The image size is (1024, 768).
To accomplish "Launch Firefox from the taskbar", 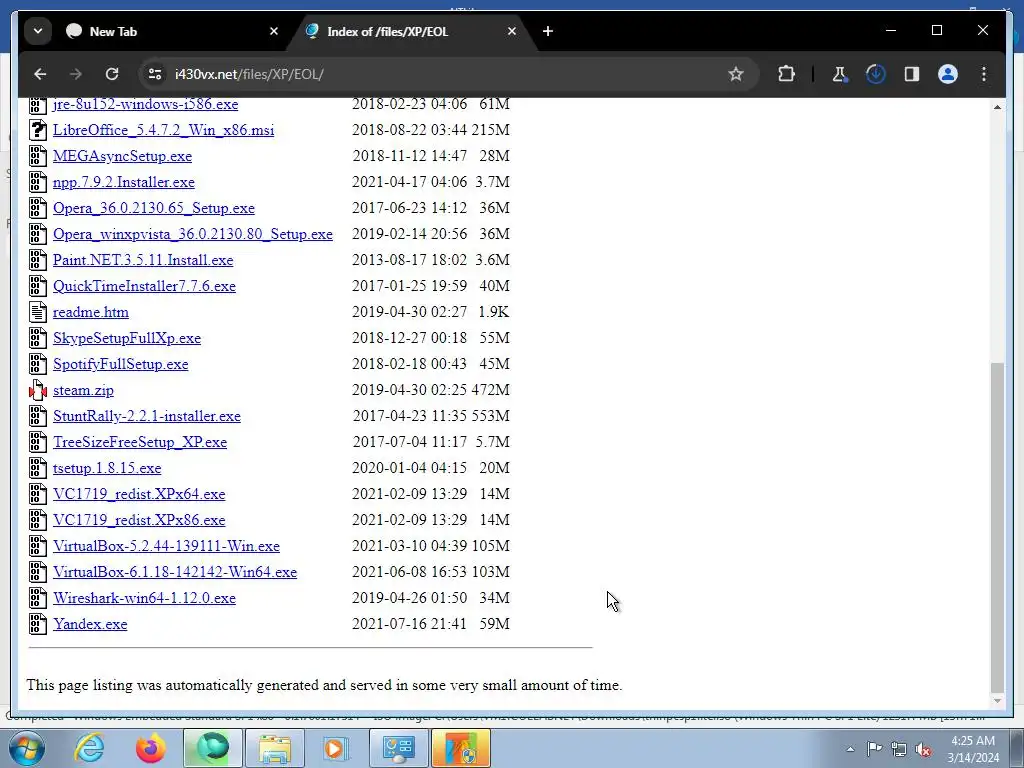I will coord(150,748).
